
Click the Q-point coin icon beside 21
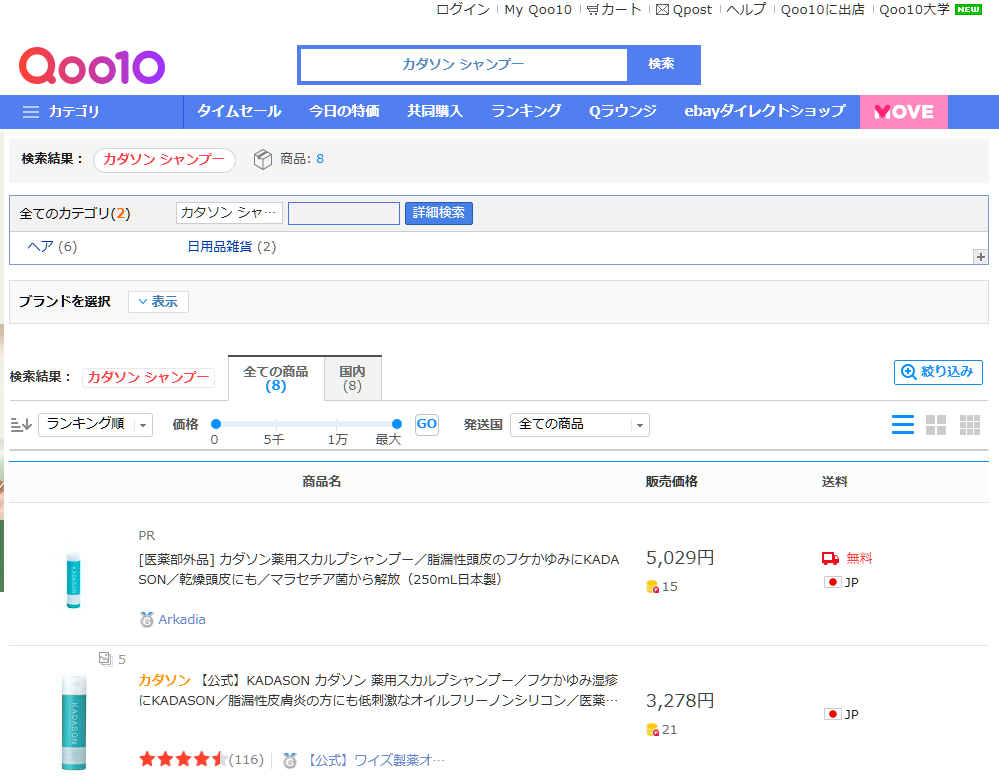coord(652,730)
